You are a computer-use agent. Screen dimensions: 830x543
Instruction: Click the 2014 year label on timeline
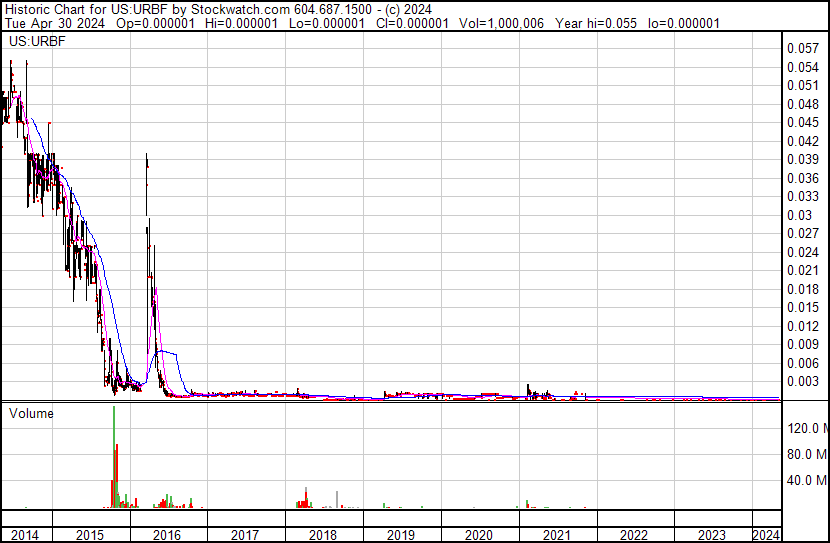pyautogui.click(x=24, y=535)
